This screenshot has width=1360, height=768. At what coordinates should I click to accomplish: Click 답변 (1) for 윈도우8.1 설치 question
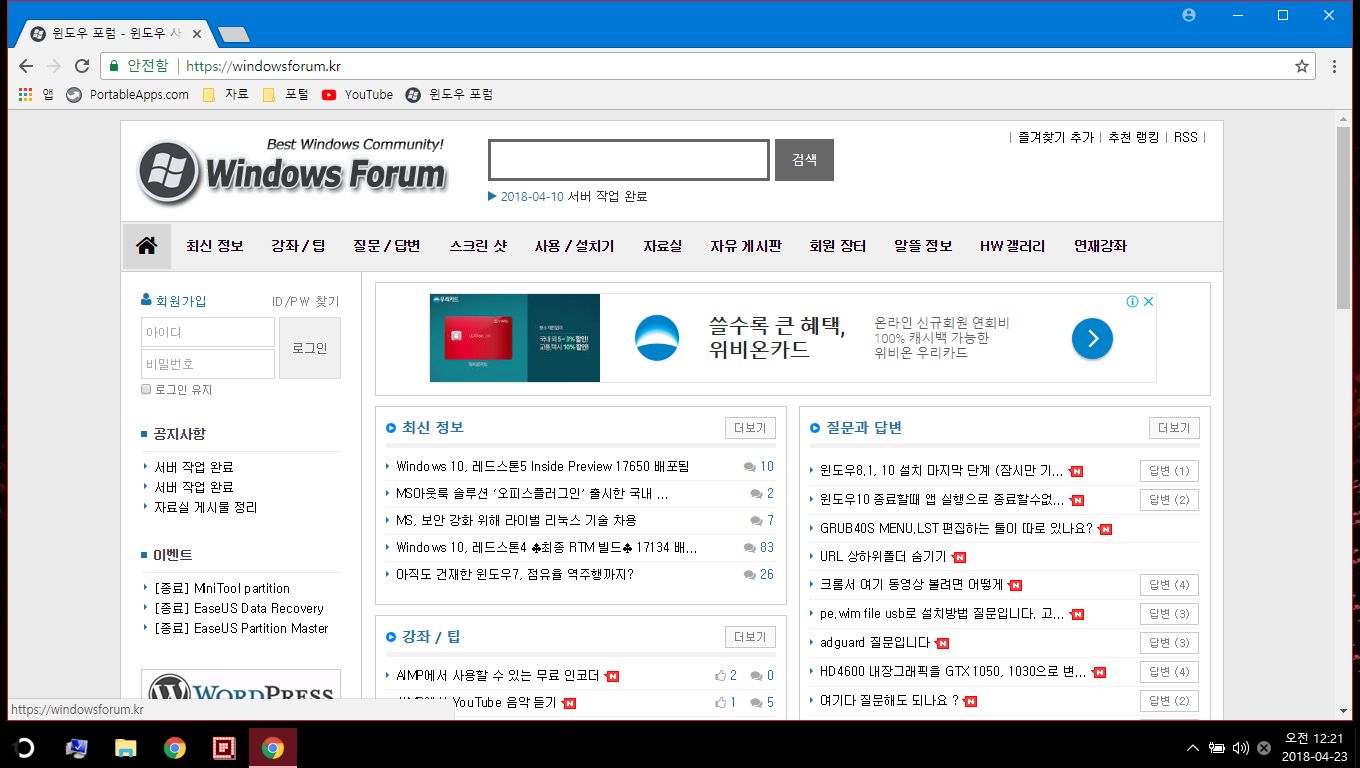point(1169,471)
